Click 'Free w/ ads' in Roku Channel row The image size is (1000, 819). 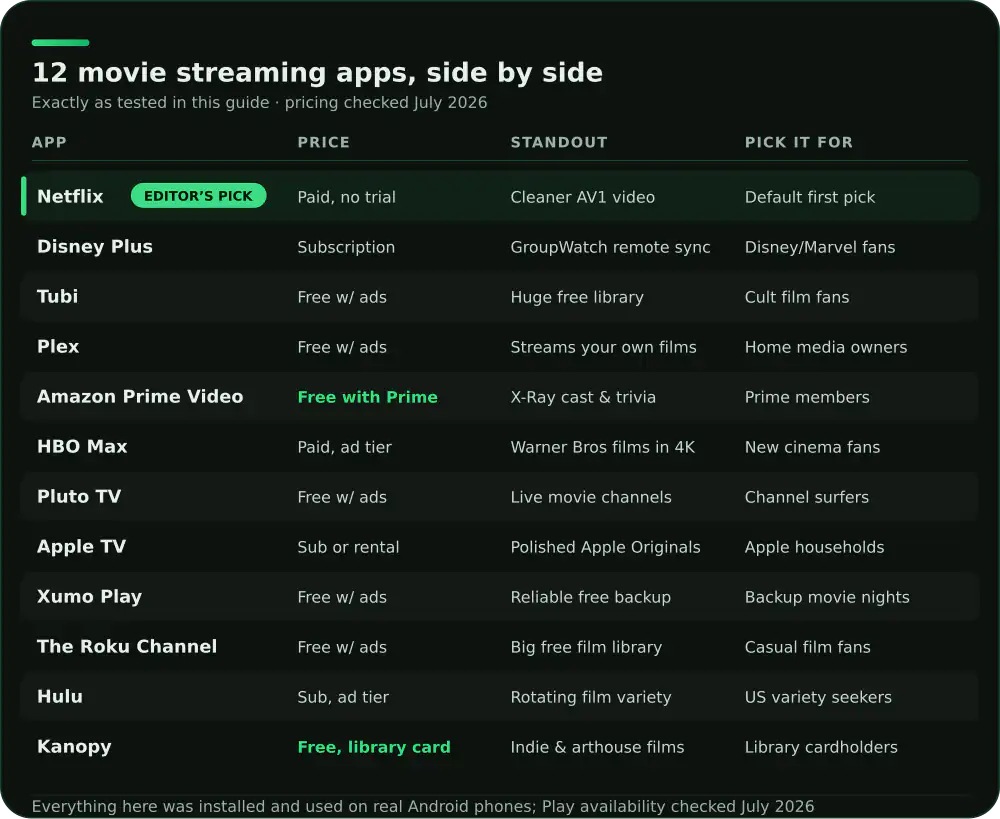click(x=342, y=647)
